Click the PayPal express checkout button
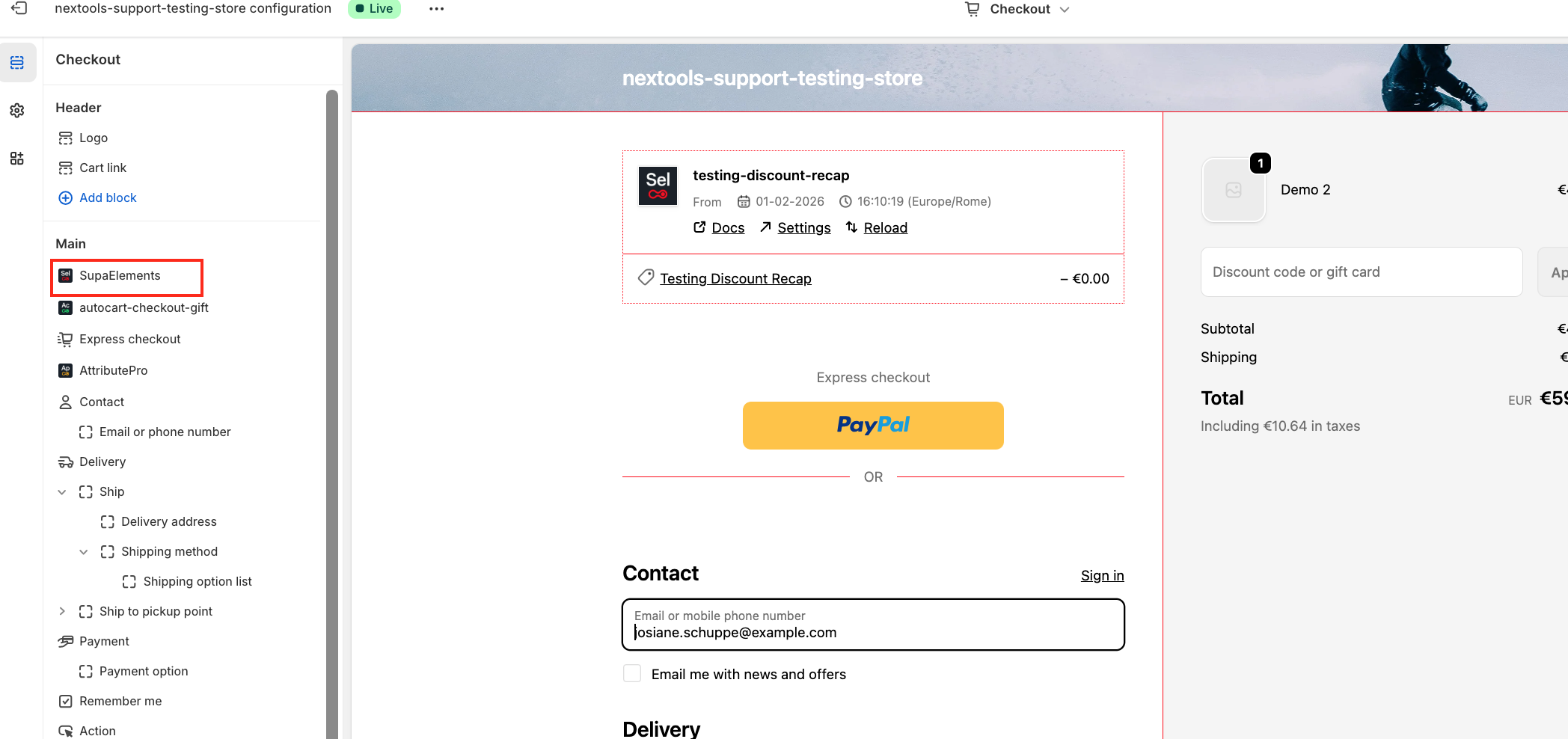This screenshot has height=739, width=1568. click(x=872, y=426)
